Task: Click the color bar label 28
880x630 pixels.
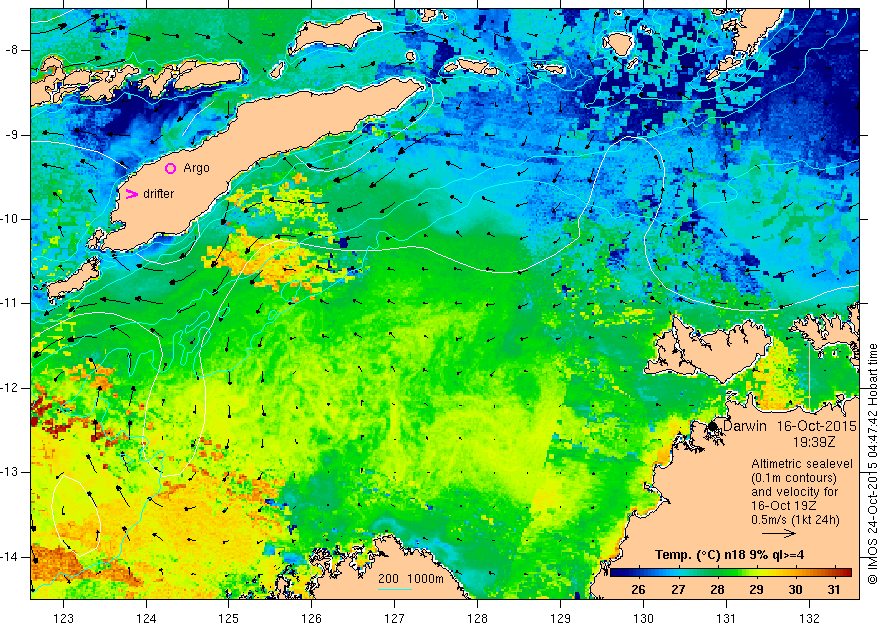Action: click(717, 590)
